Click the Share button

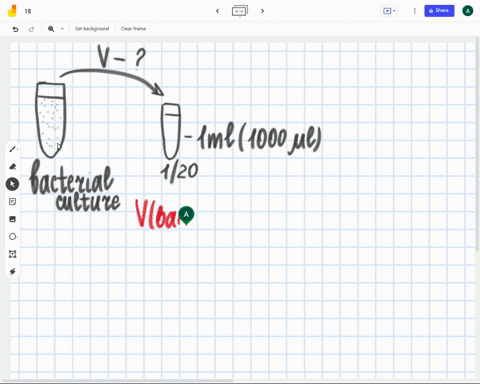click(439, 11)
